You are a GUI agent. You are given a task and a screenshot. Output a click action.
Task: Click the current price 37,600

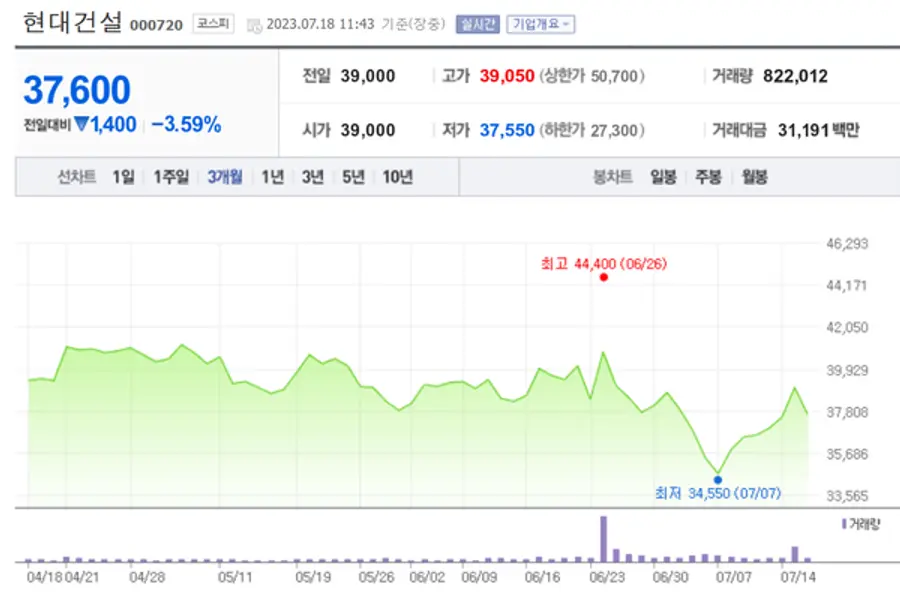click(x=77, y=90)
